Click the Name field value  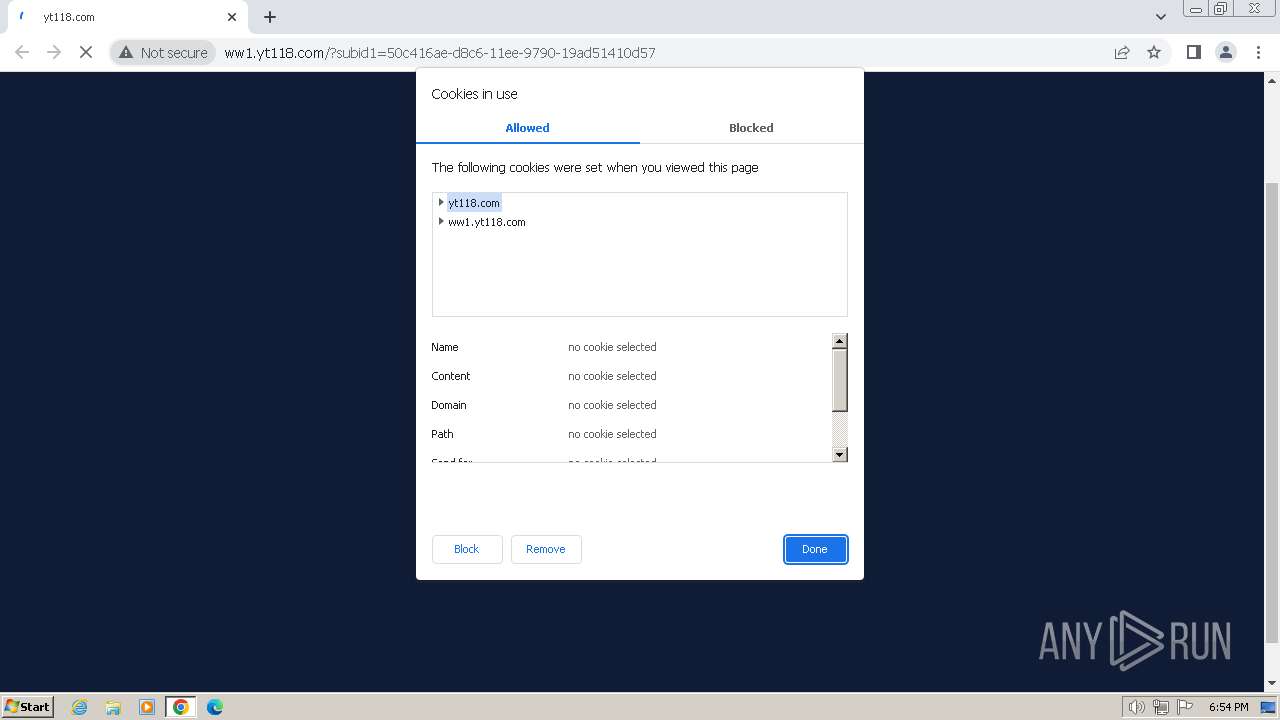click(x=612, y=347)
